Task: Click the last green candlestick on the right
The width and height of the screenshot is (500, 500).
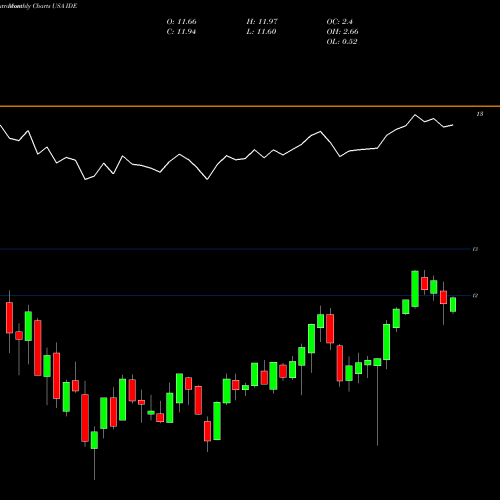Action: [453, 305]
